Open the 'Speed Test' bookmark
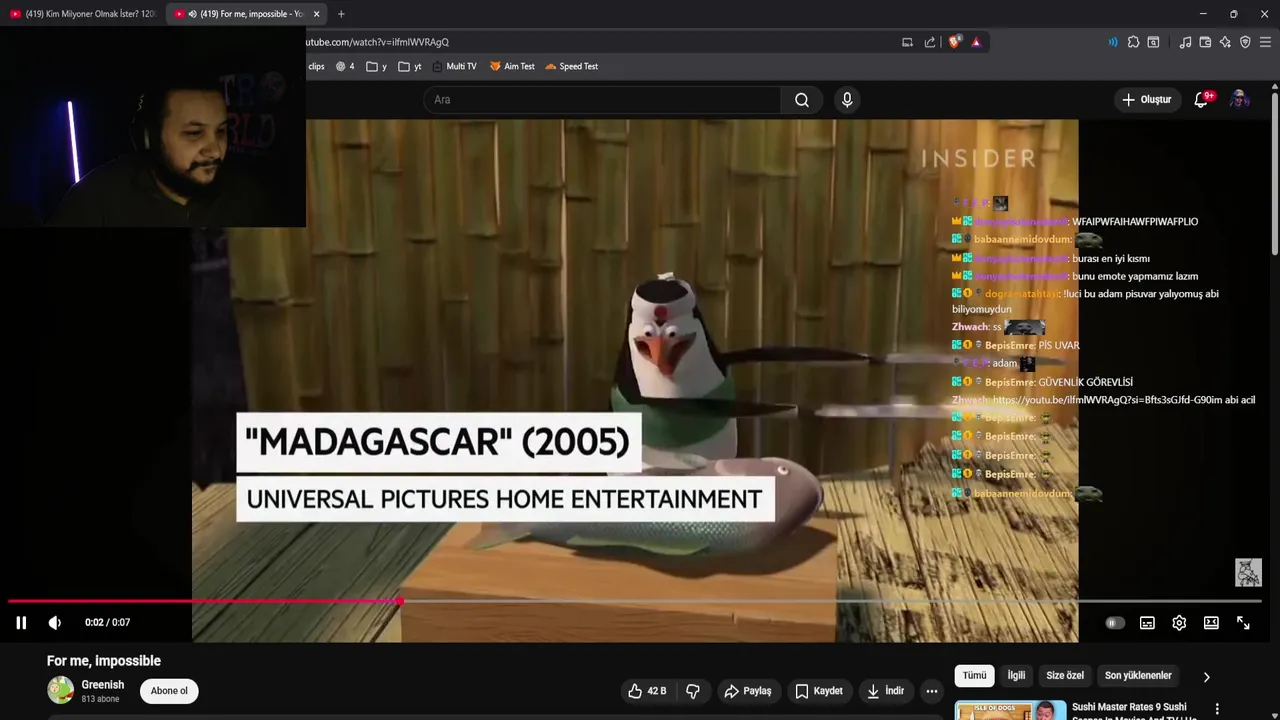The height and width of the screenshot is (720, 1280). click(572, 66)
